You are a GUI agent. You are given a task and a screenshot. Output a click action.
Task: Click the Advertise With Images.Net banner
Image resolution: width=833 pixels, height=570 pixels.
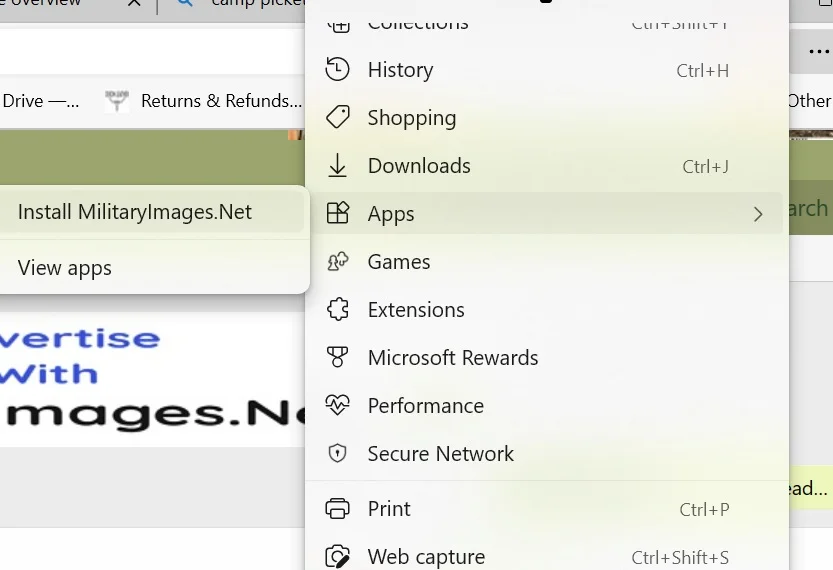pyautogui.click(x=152, y=378)
